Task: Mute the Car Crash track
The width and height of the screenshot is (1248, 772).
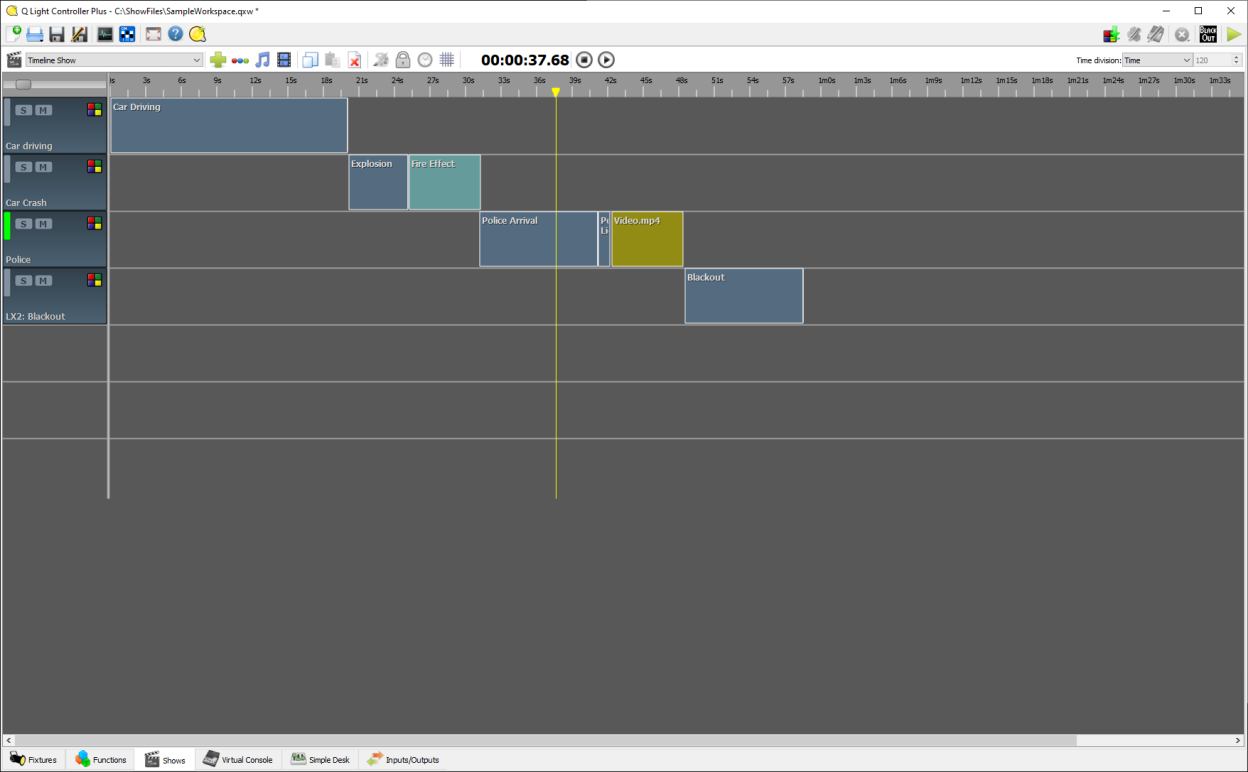Action: point(43,167)
